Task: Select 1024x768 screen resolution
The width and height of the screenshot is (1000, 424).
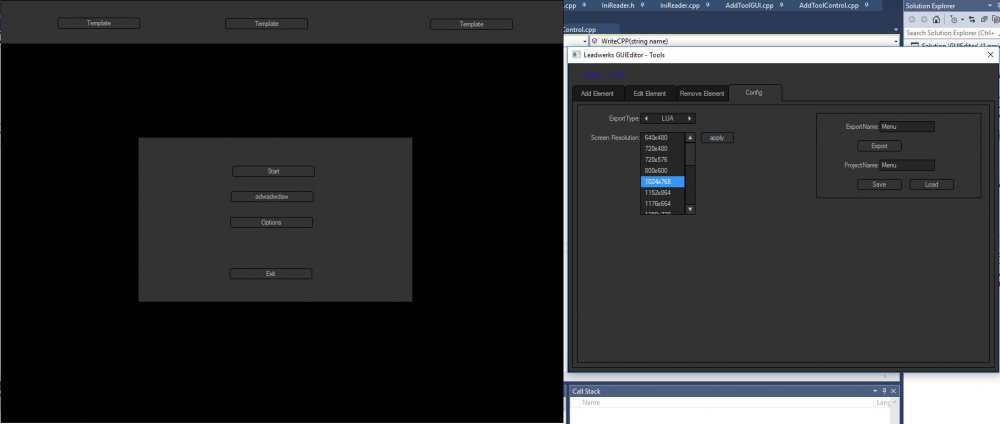Action: tap(662, 181)
